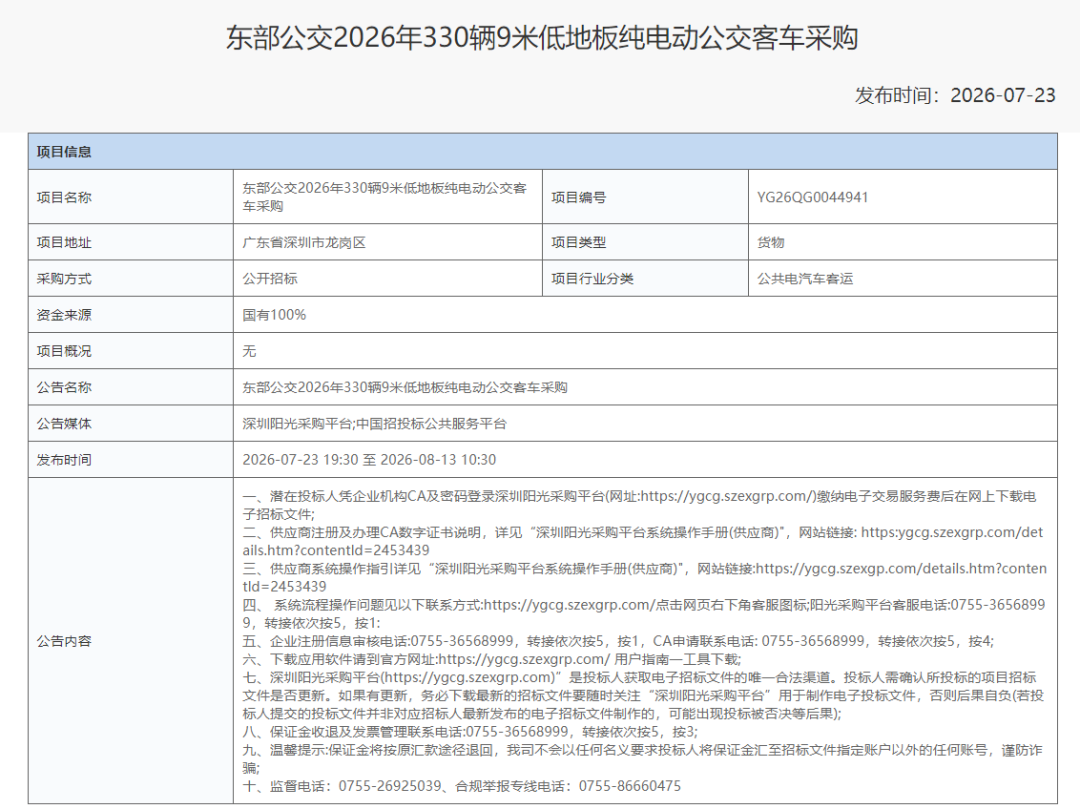The width and height of the screenshot is (1080, 809).
Task: Click the 无 value in 项目概况 row
Action: tap(249, 351)
